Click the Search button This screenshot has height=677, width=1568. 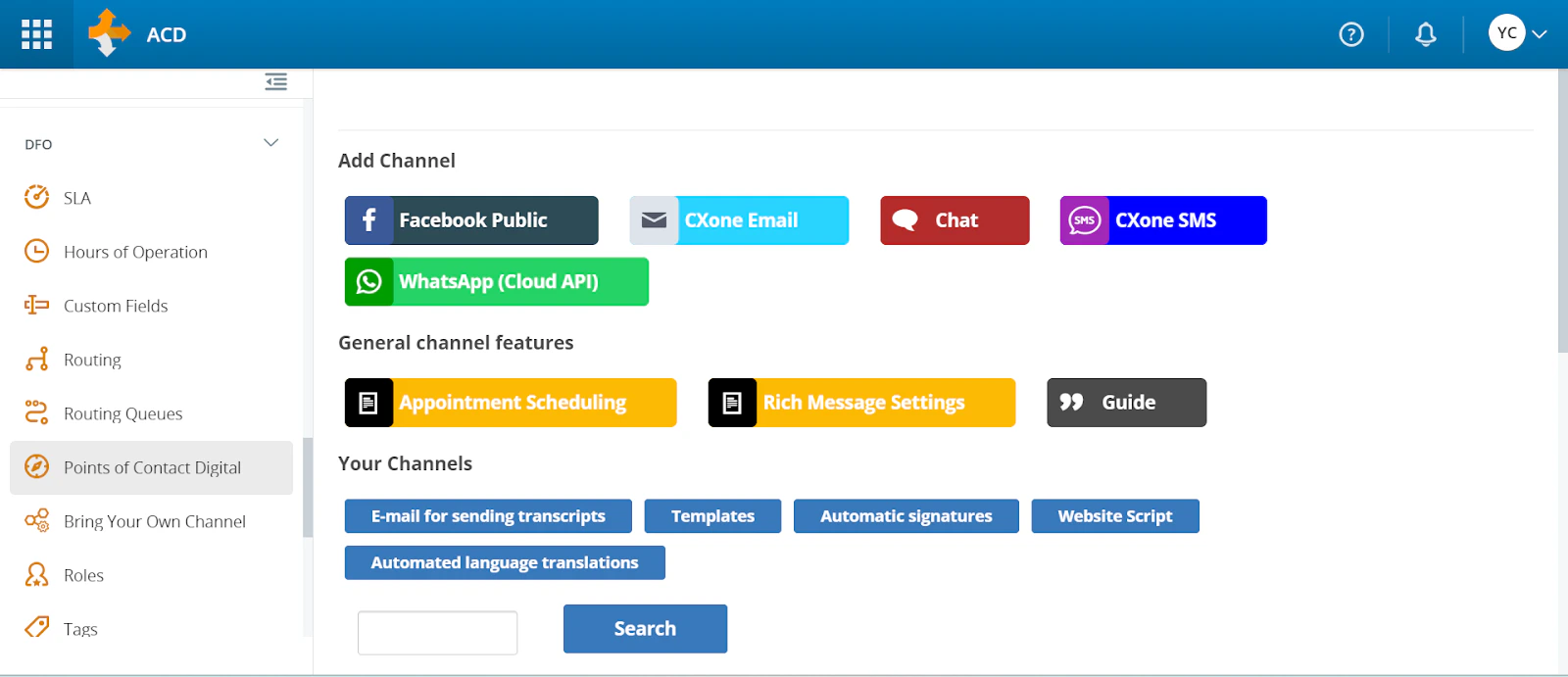coord(645,629)
